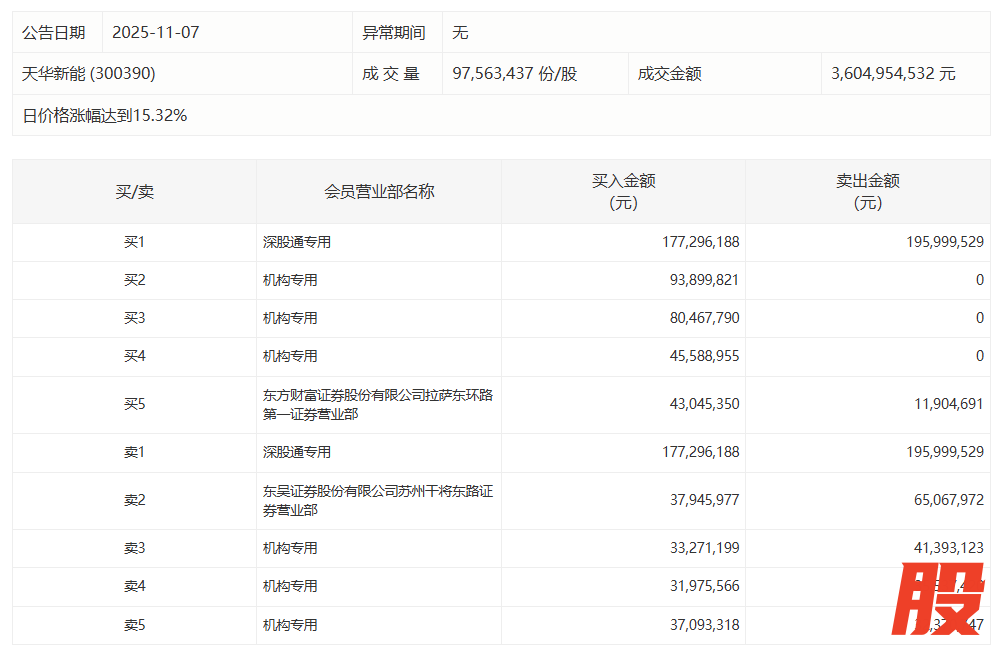Open 东吴证券 苏州干将东路 branch entry
Screen dimensions: 1005x654
tap(377, 500)
